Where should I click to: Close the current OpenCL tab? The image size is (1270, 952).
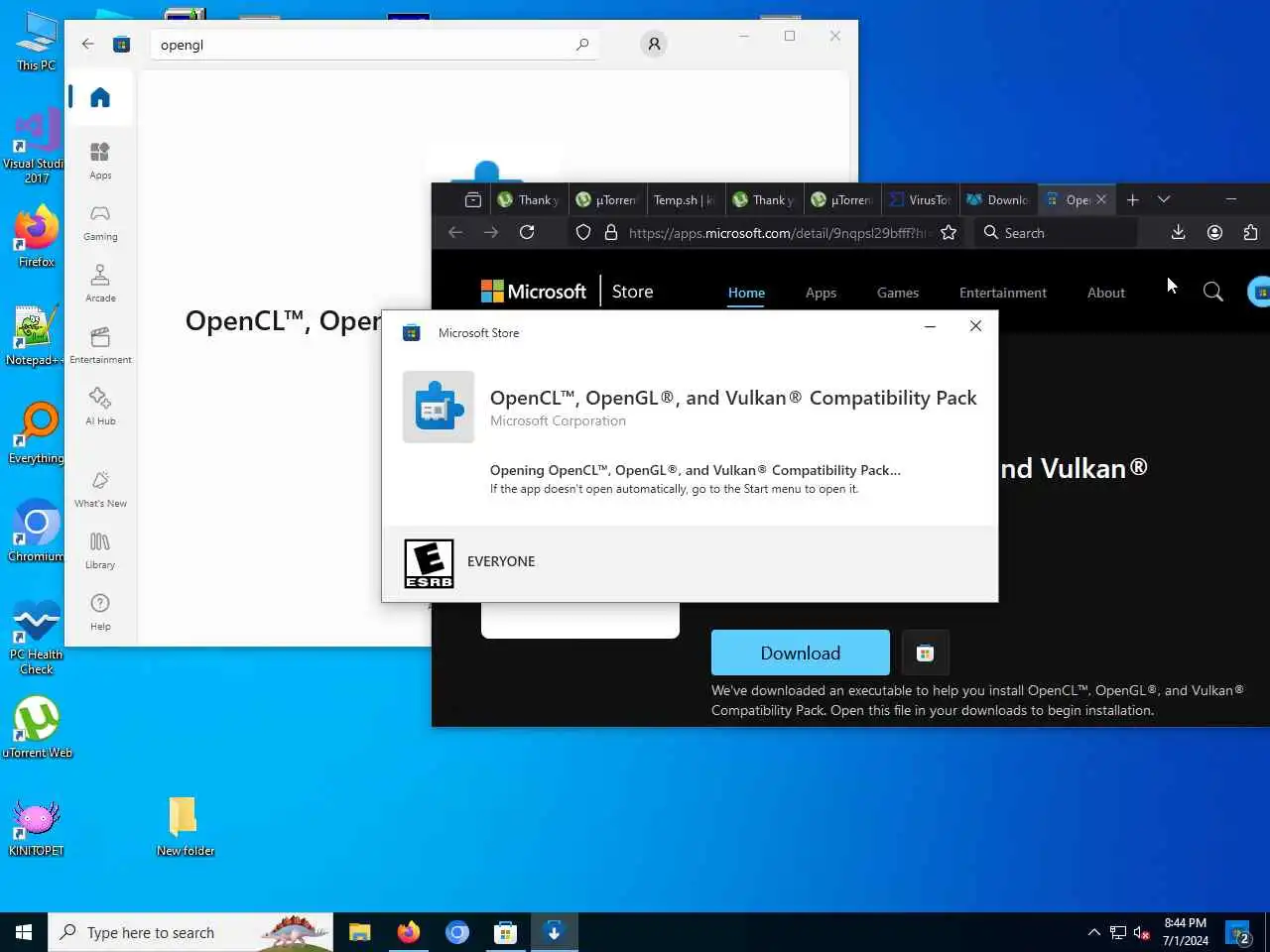(x=1101, y=199)
